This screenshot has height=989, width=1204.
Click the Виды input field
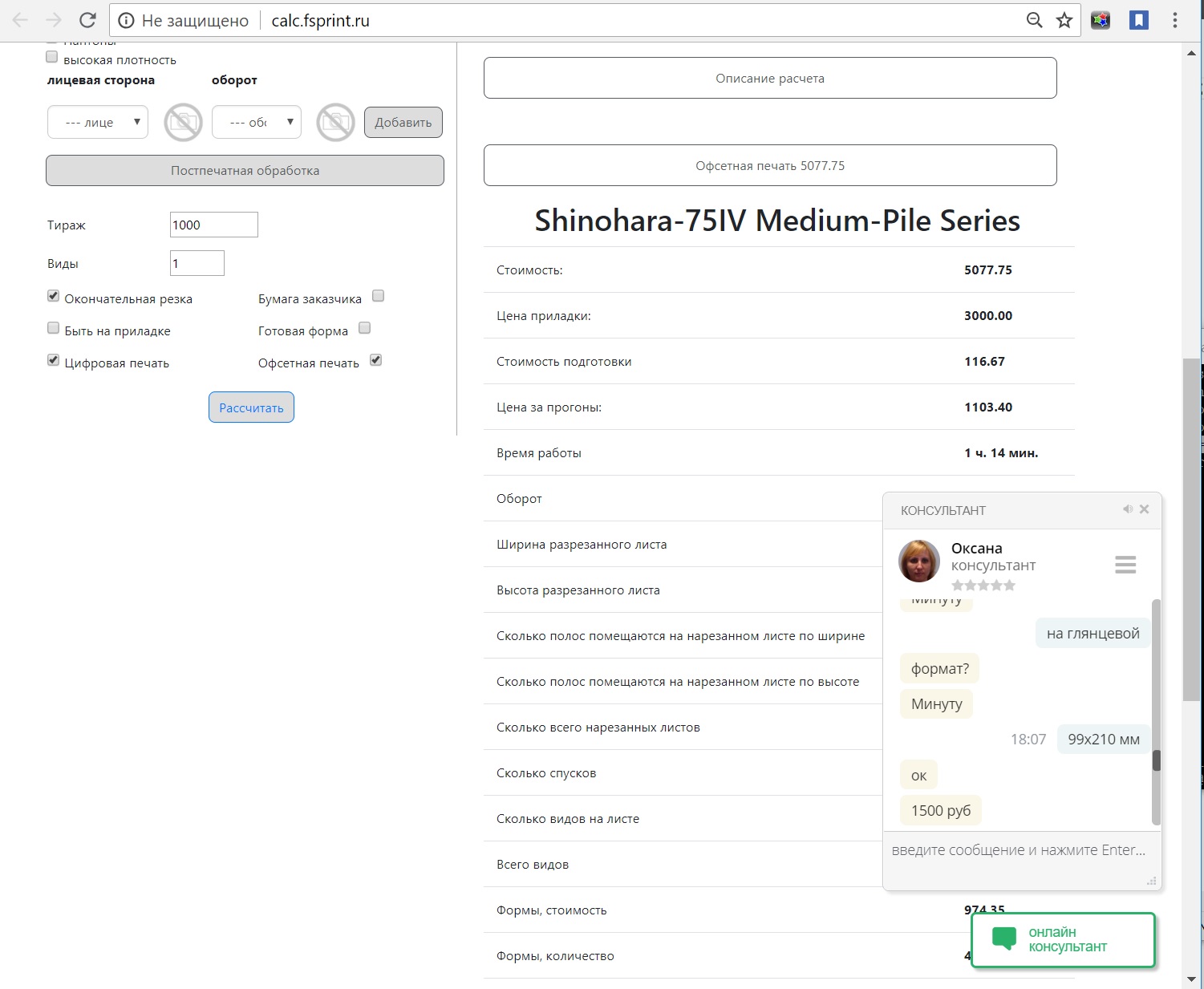[x=197, y=263]
